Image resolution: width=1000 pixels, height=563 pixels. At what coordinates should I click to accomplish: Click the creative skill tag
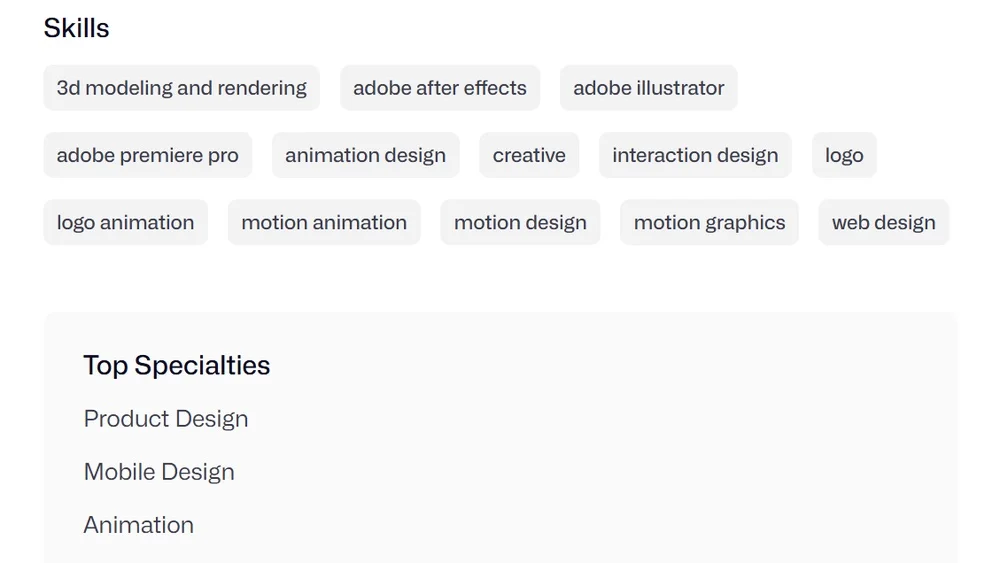click(528, 155)
